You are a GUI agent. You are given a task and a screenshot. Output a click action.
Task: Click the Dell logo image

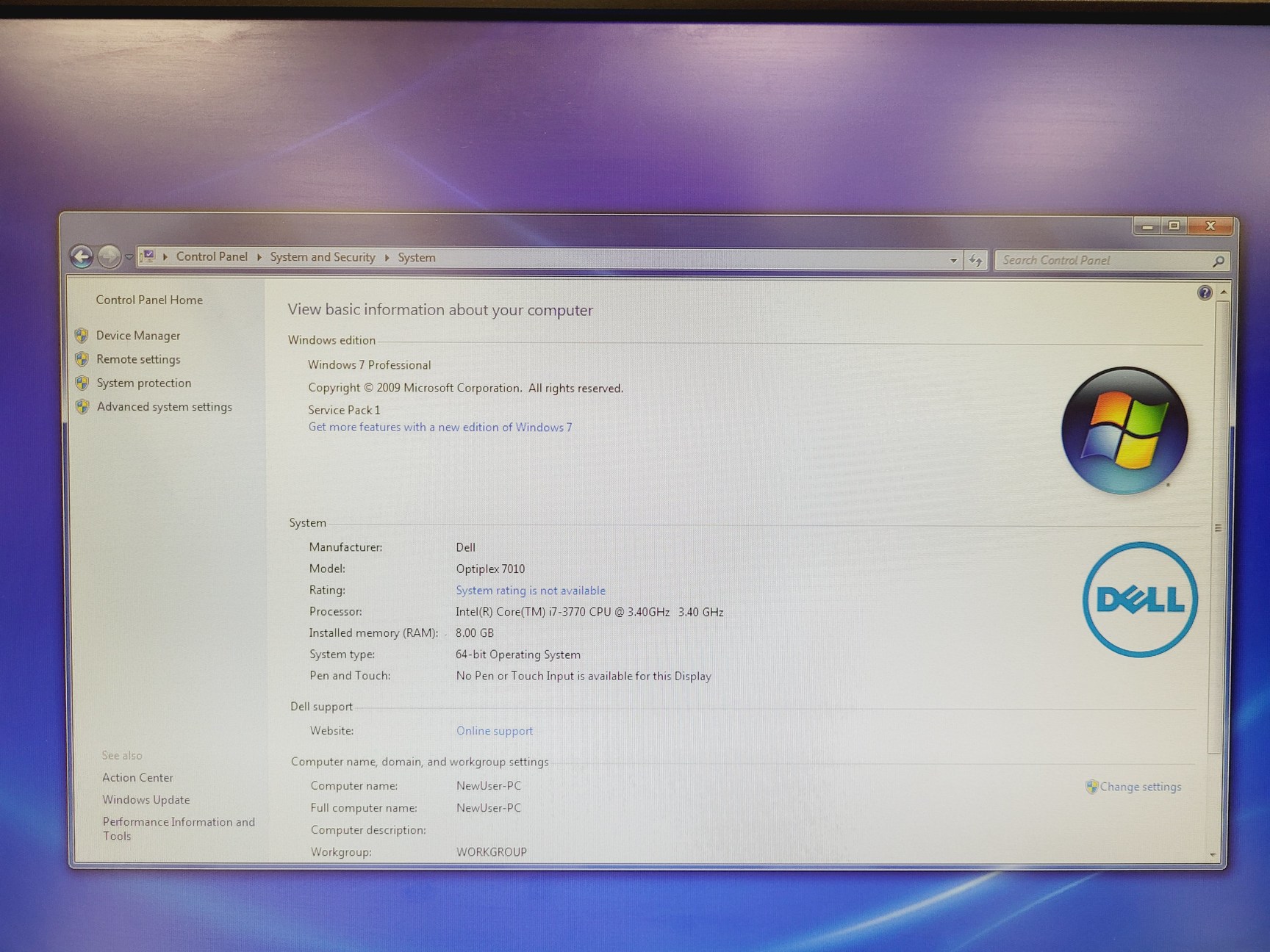pos(1140,599)
